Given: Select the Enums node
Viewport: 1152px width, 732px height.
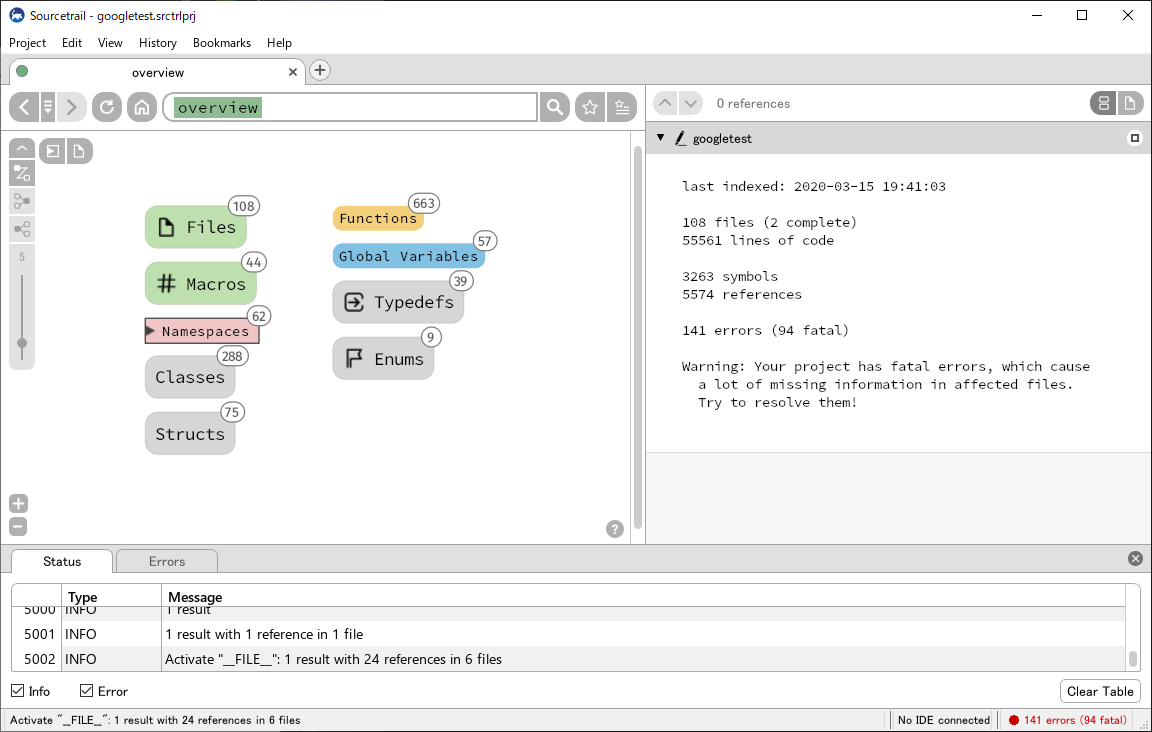Looking at the screenshot, I should click(383, 359).
